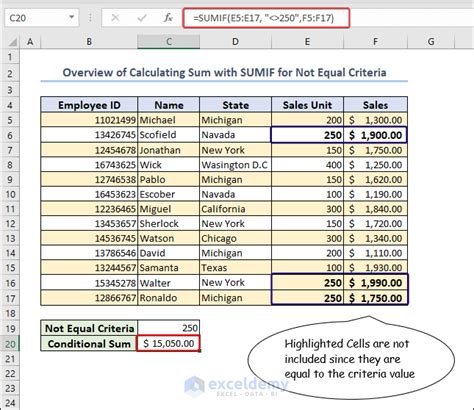Select column G header
The width and height of the screenshot is (474, 410).
tap(431, 42)
